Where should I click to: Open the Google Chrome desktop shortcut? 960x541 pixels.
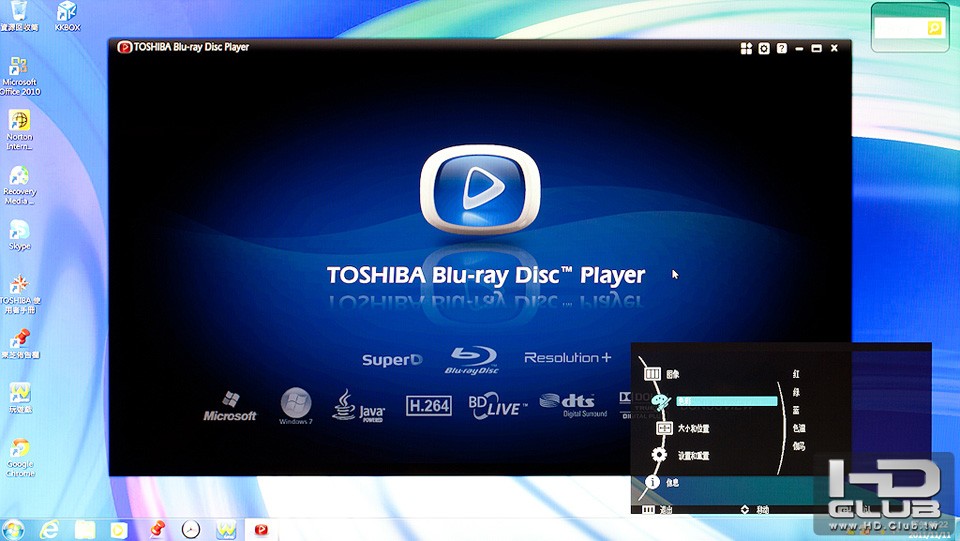point(19,458)
